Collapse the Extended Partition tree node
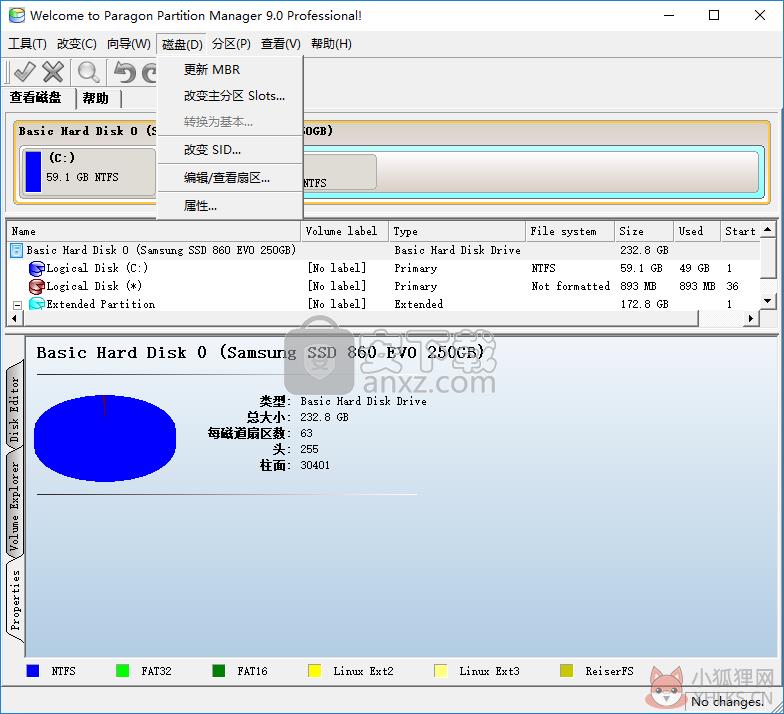The height and width of the screenshot is (714, 784). (x=18, y=304)
